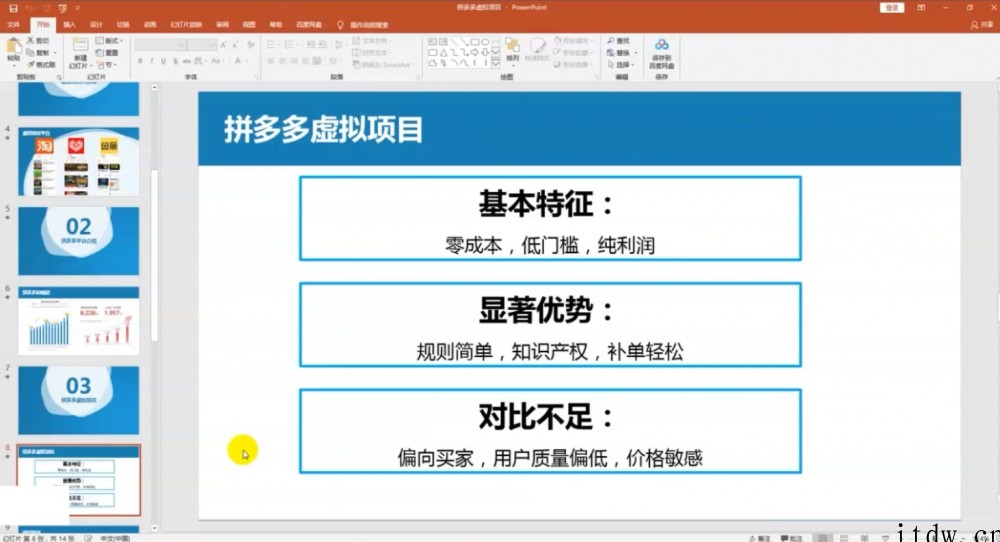Open the 审阅 (Review) tab

(223, 25)
